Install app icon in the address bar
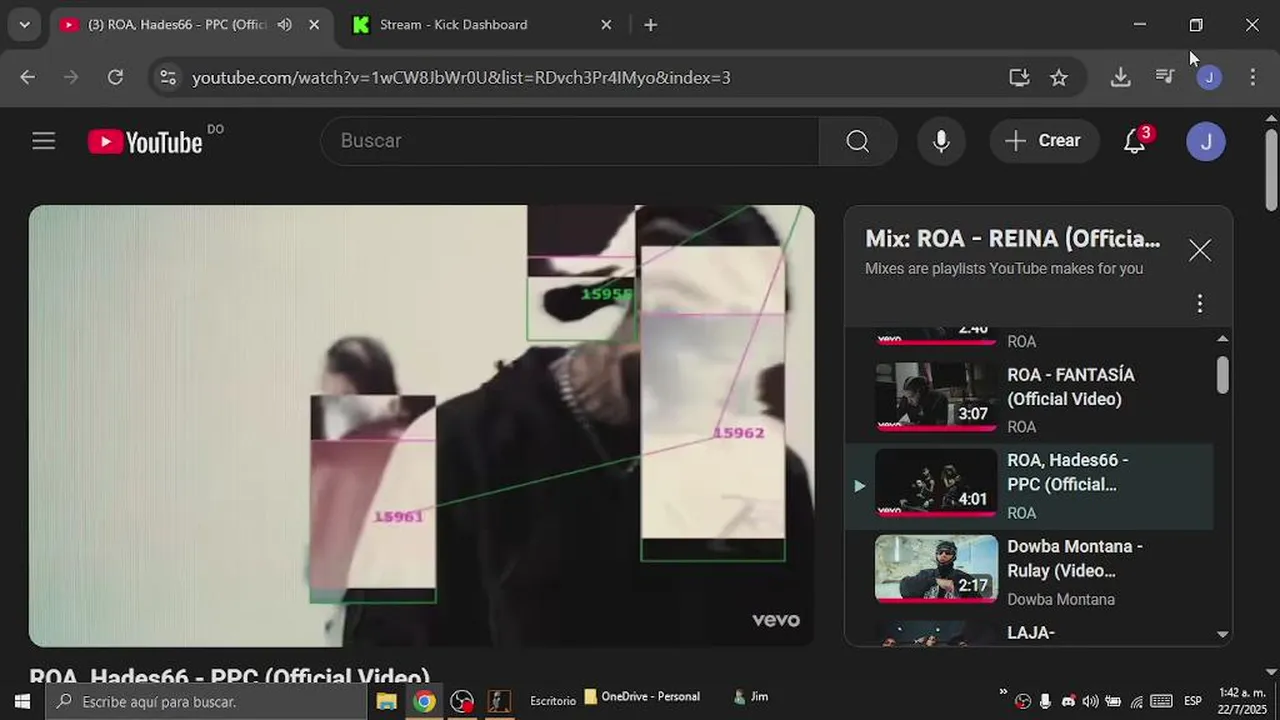This screenshot has width=1280, height=720. (1019, 77)
